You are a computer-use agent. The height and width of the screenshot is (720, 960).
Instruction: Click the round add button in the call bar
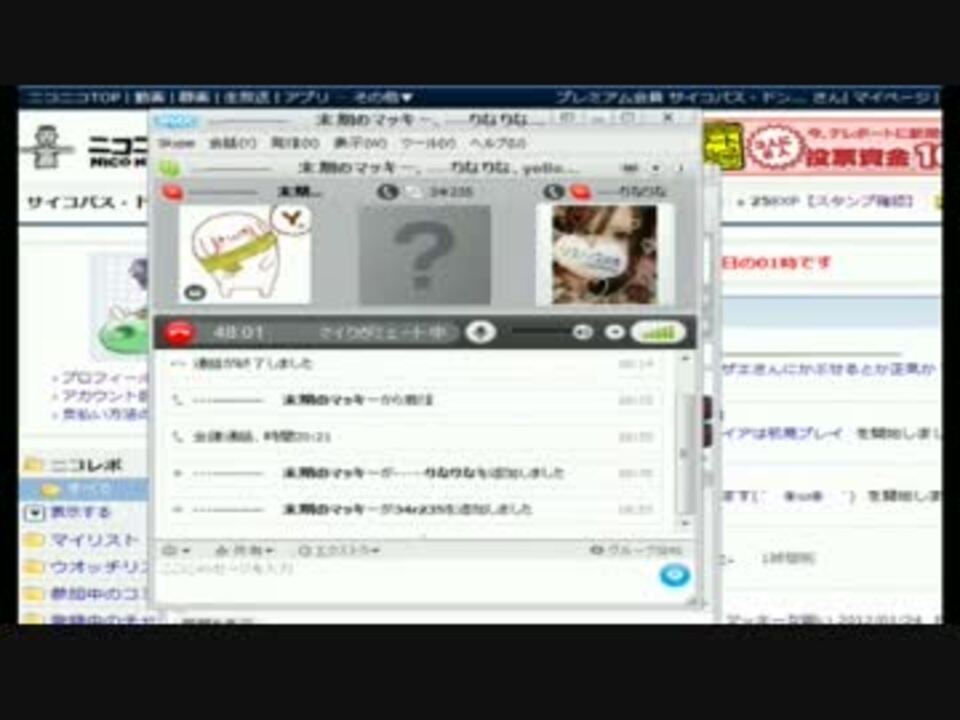tap(615, 332)
